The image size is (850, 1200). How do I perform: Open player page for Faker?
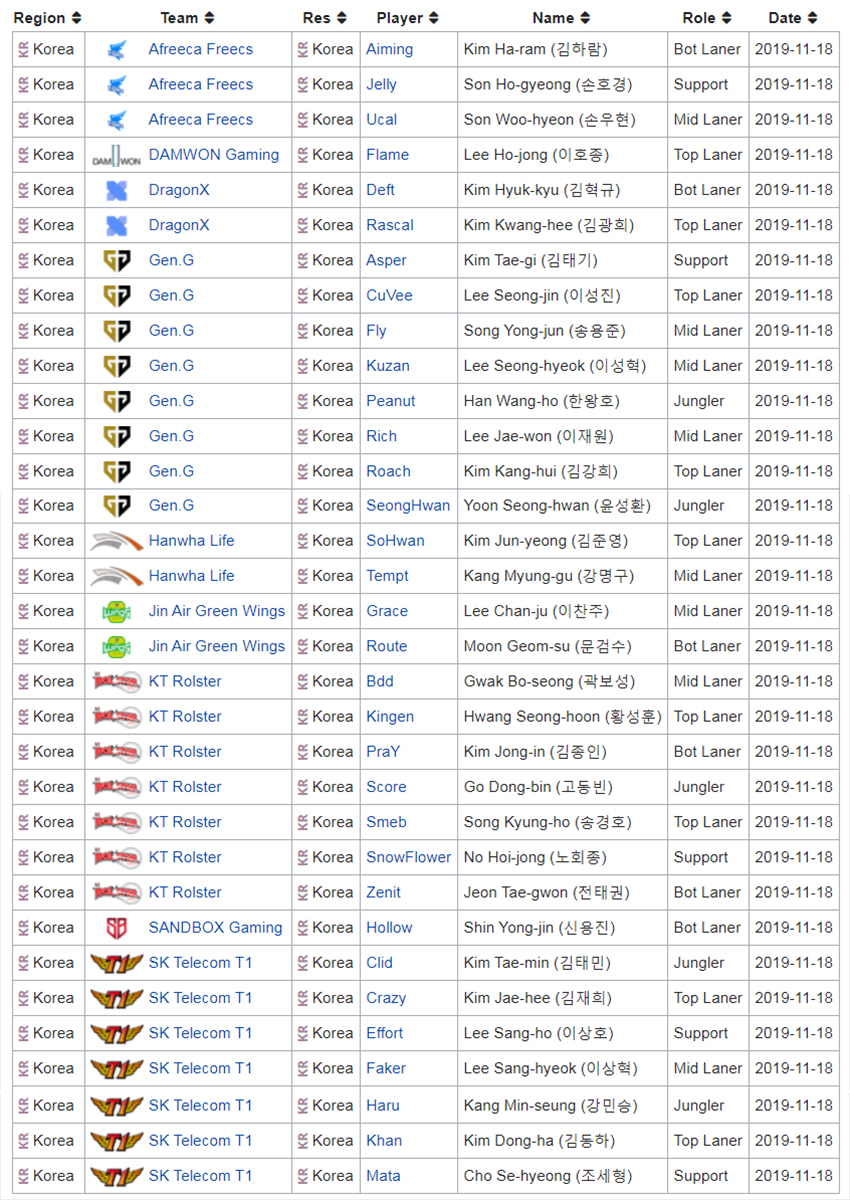(x=386, y=1068)
